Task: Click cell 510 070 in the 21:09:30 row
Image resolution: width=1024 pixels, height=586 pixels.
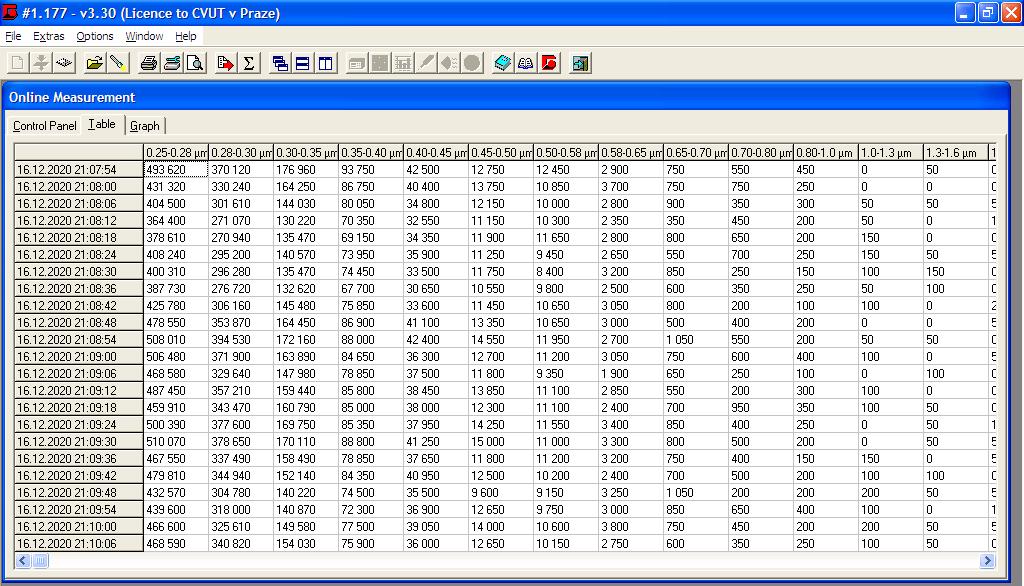Action: tap(176, 442)
